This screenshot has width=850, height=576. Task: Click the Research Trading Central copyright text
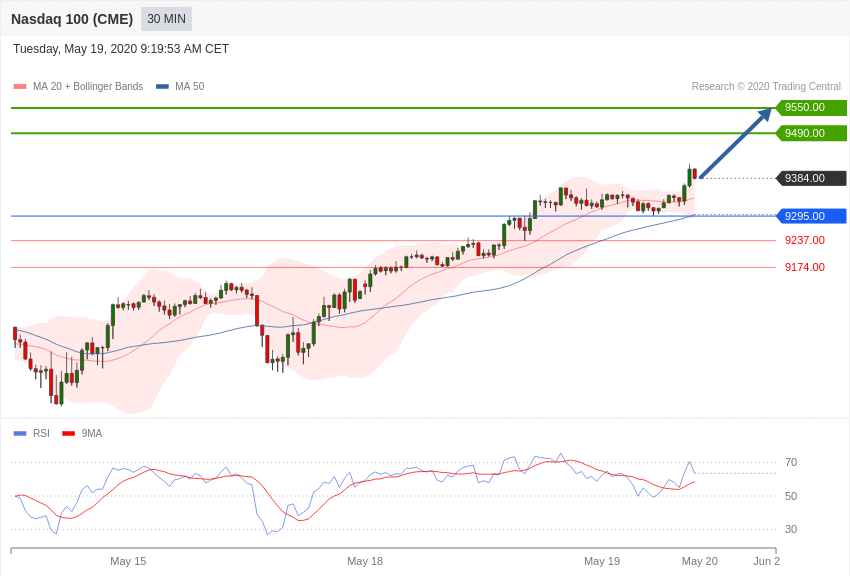(766, 87)
